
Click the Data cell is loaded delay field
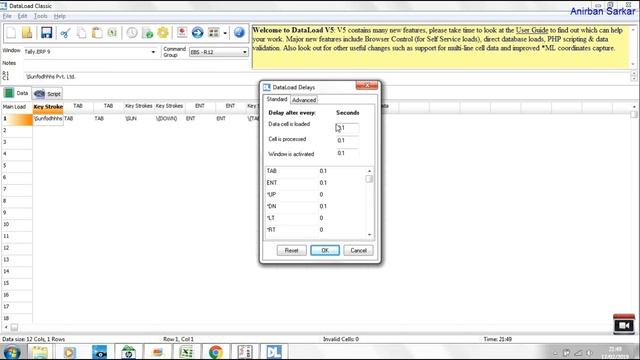point(347,128)
